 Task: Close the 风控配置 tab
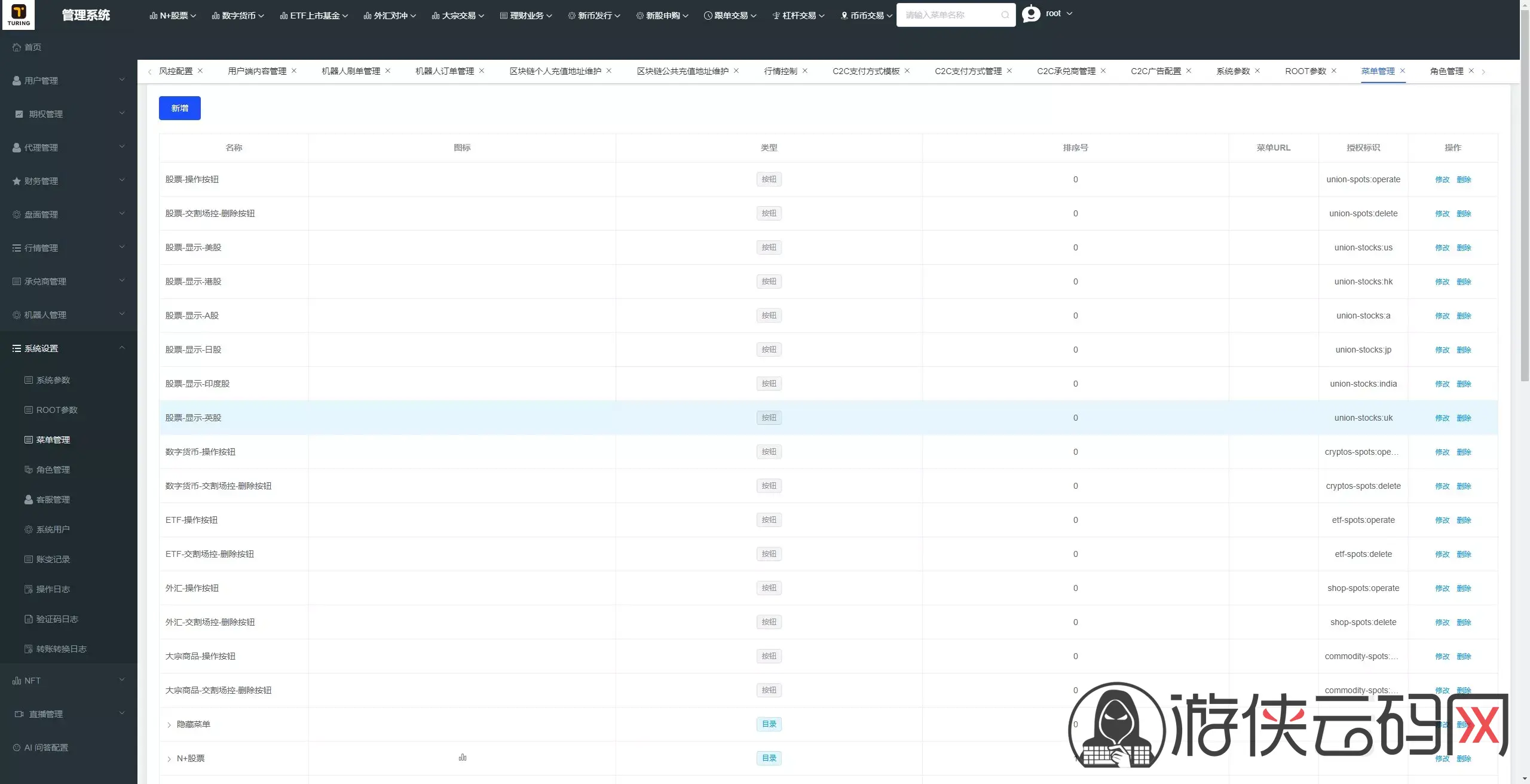coord(200,71)
